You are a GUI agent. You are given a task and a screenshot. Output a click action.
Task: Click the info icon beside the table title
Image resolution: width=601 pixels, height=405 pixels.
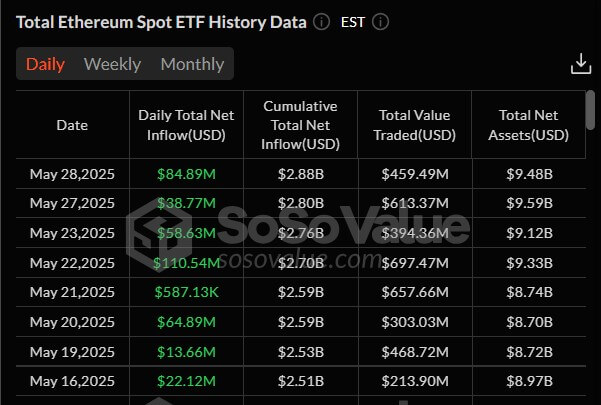point(321,22)
